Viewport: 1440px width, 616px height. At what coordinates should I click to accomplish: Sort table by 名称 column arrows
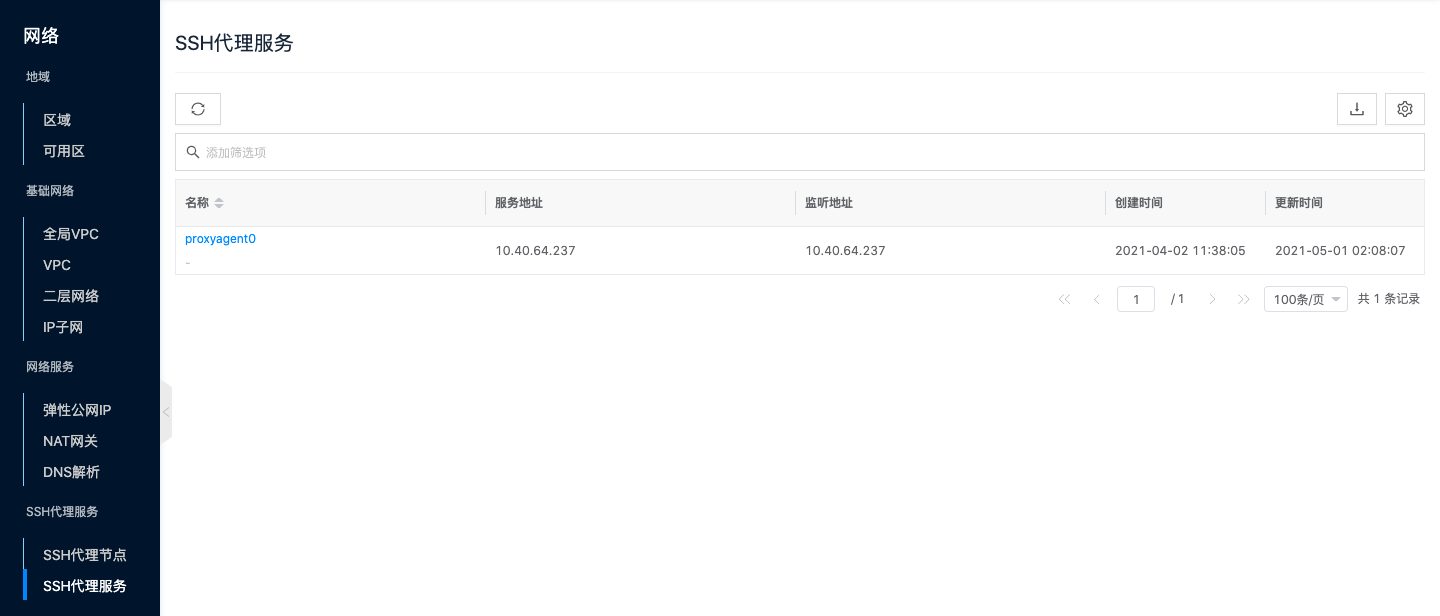click(x=219, y=203)
